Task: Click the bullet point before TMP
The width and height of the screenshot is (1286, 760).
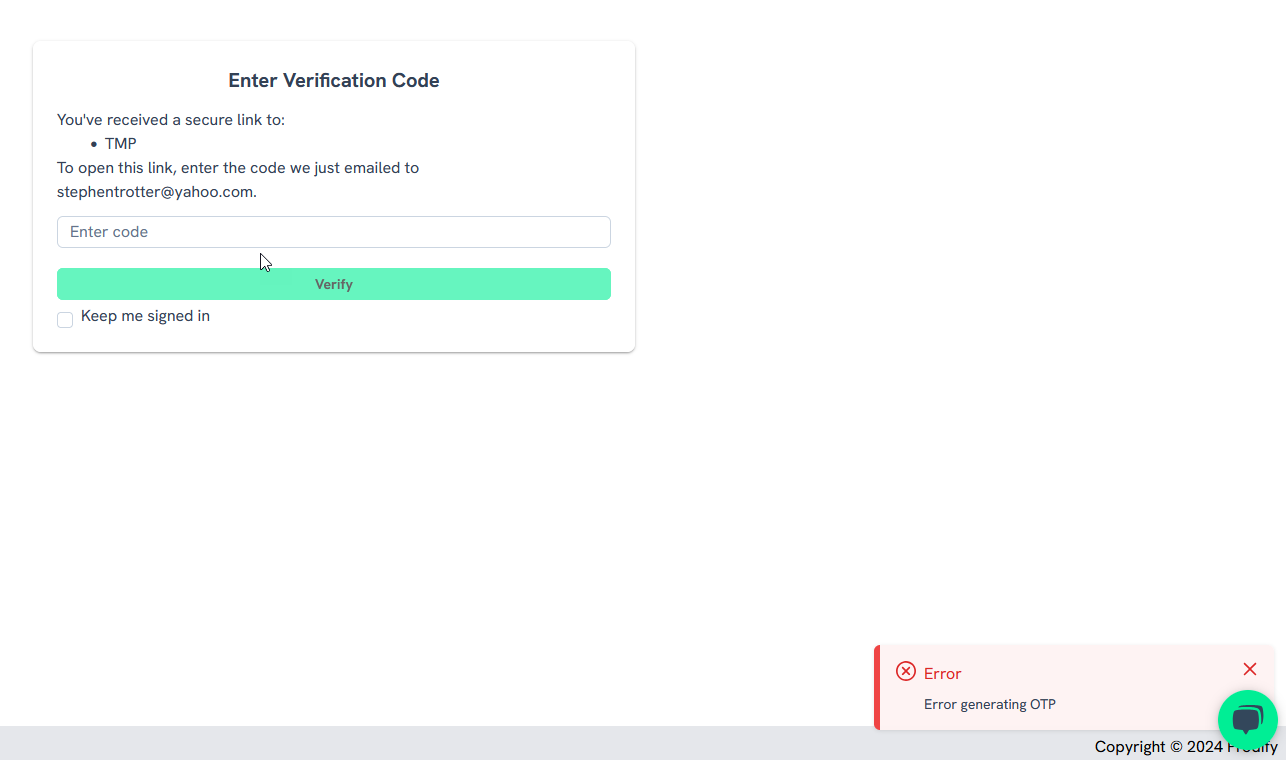Action: tap(94, 145)
